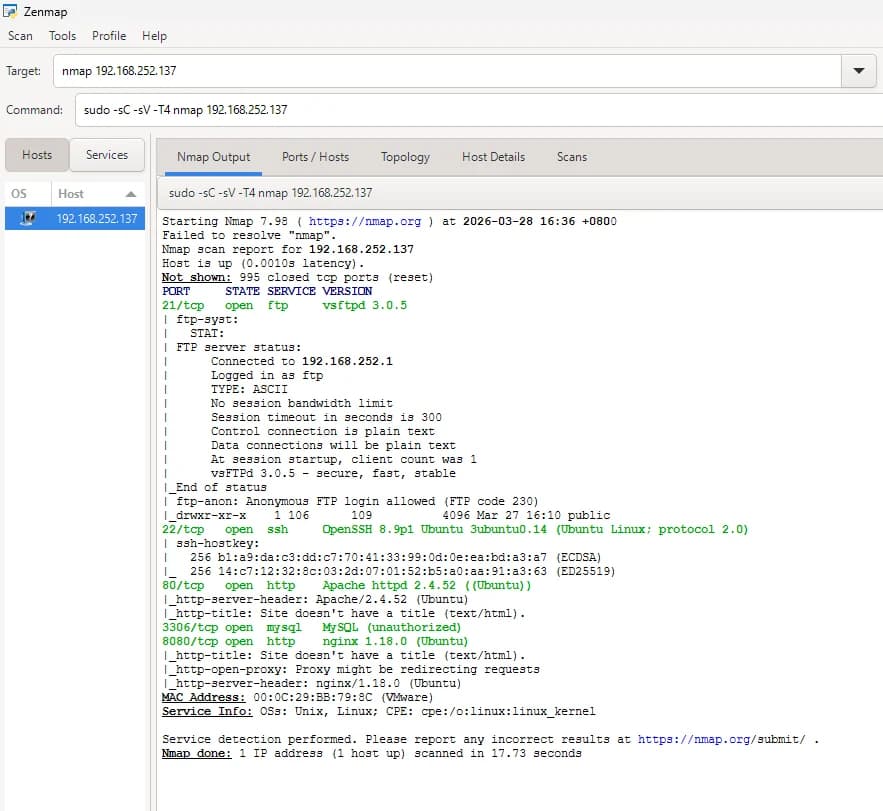Image resolution: width=883 pixels, height=811 pixels.
Task: Open the Scan menu
Action: 20,36
